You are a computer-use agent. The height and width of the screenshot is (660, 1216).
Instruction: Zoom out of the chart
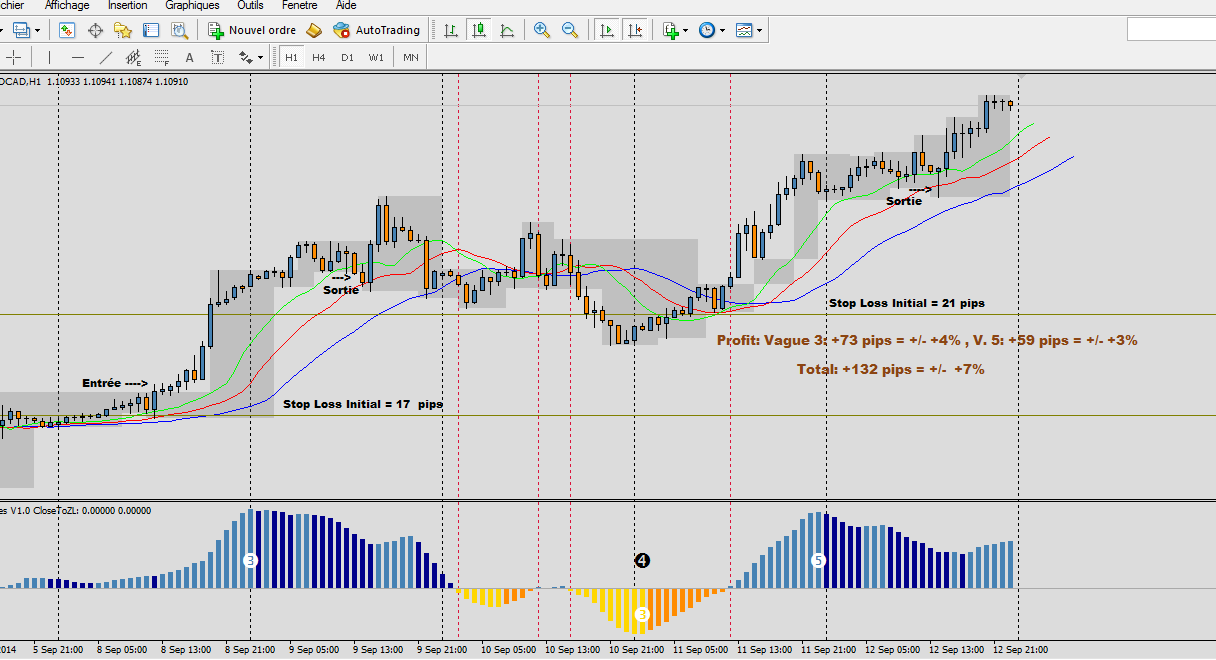coord(570,30)
